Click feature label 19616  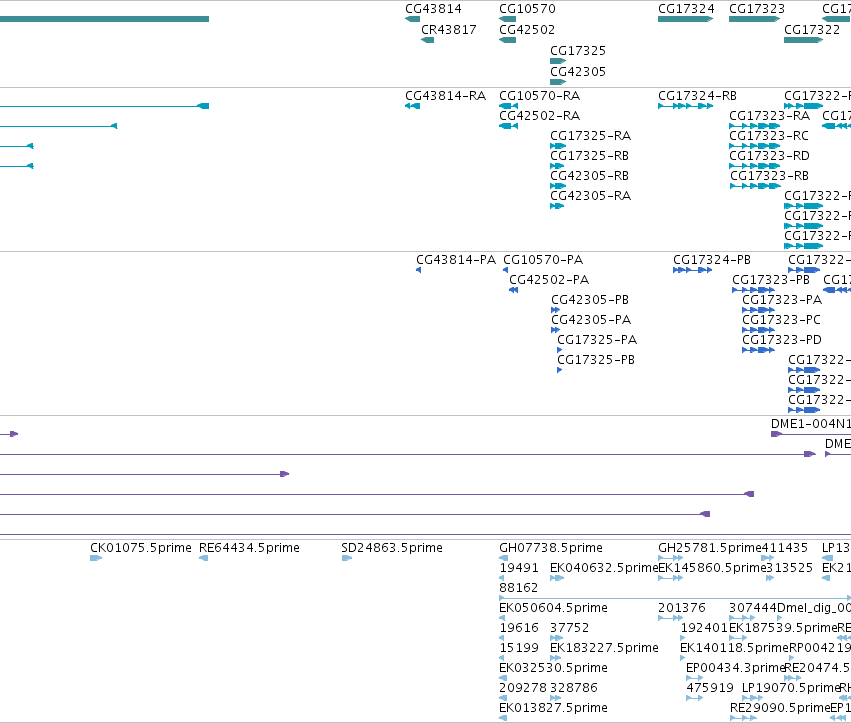519,629
